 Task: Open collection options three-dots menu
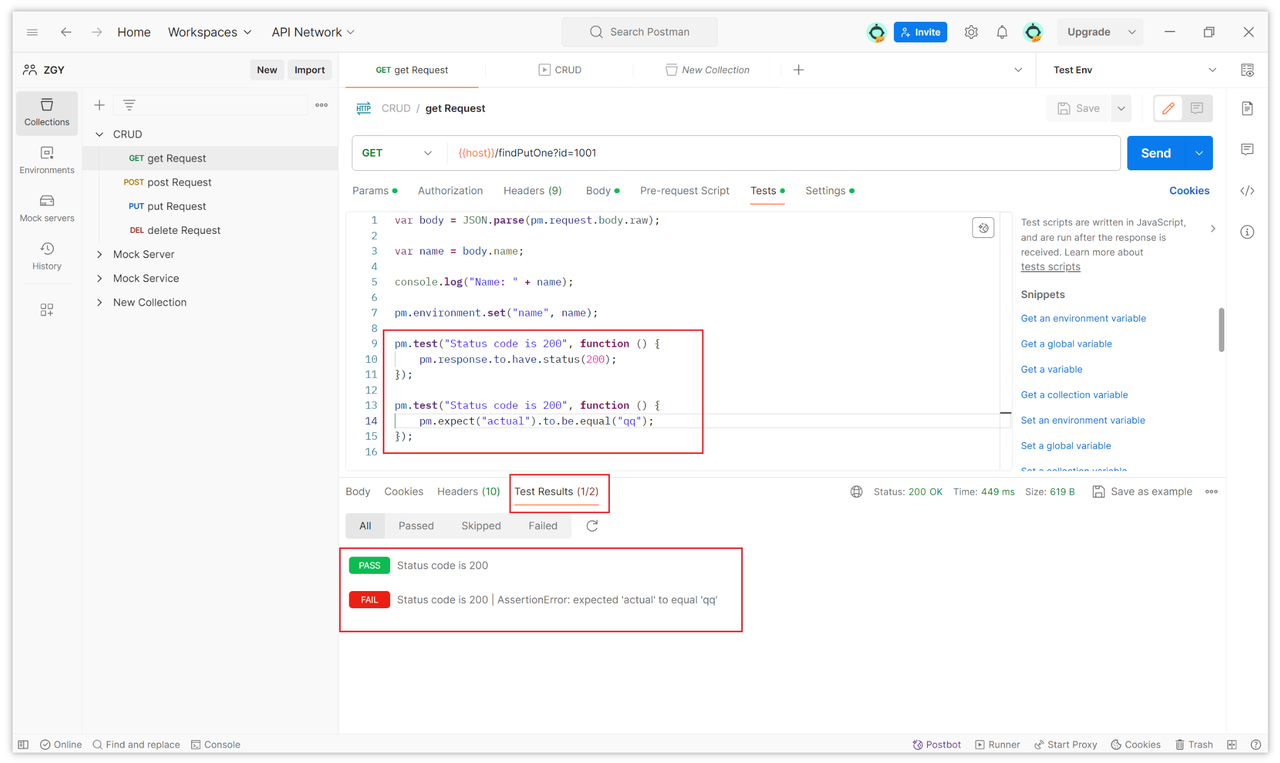click(321, 105)
